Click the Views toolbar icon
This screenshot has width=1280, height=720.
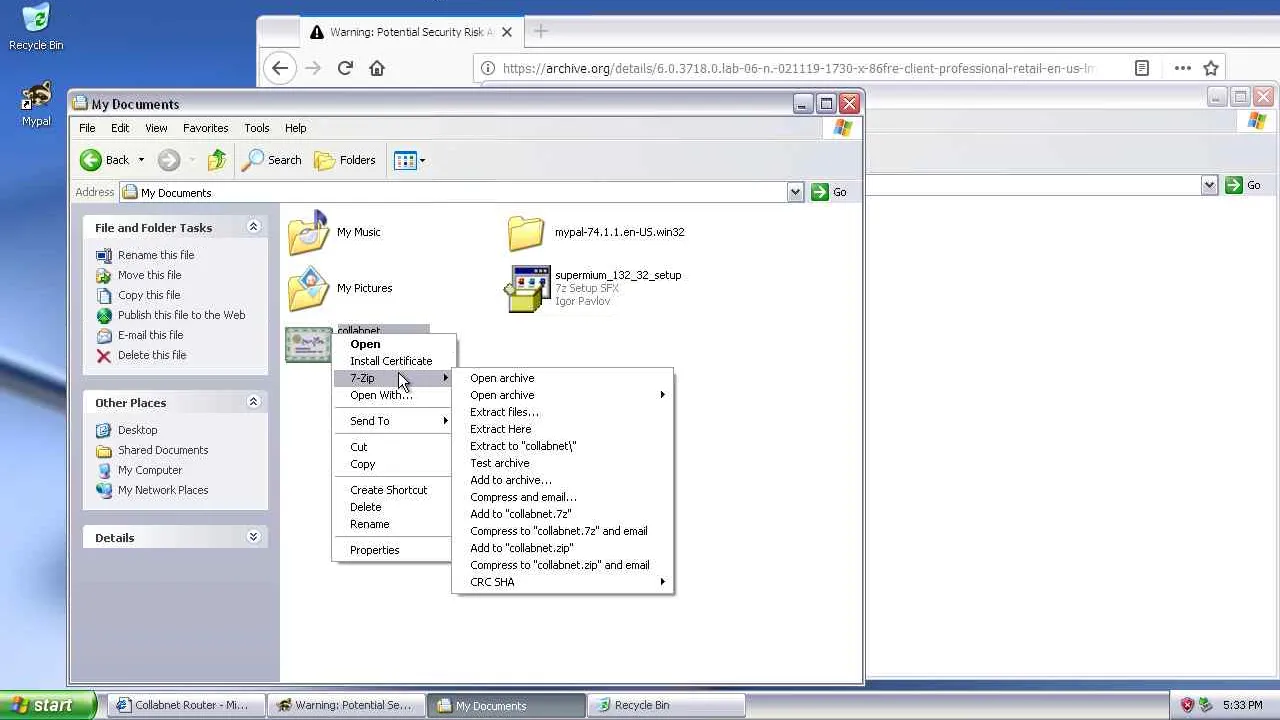click(x=405, y=160)
